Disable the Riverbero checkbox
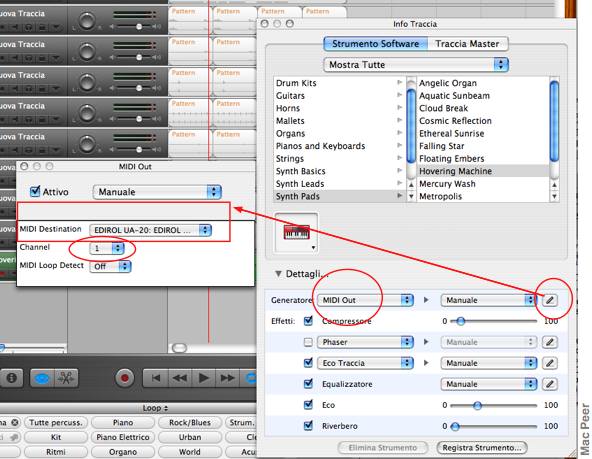 pyautogui.click(x=308, y=426)
